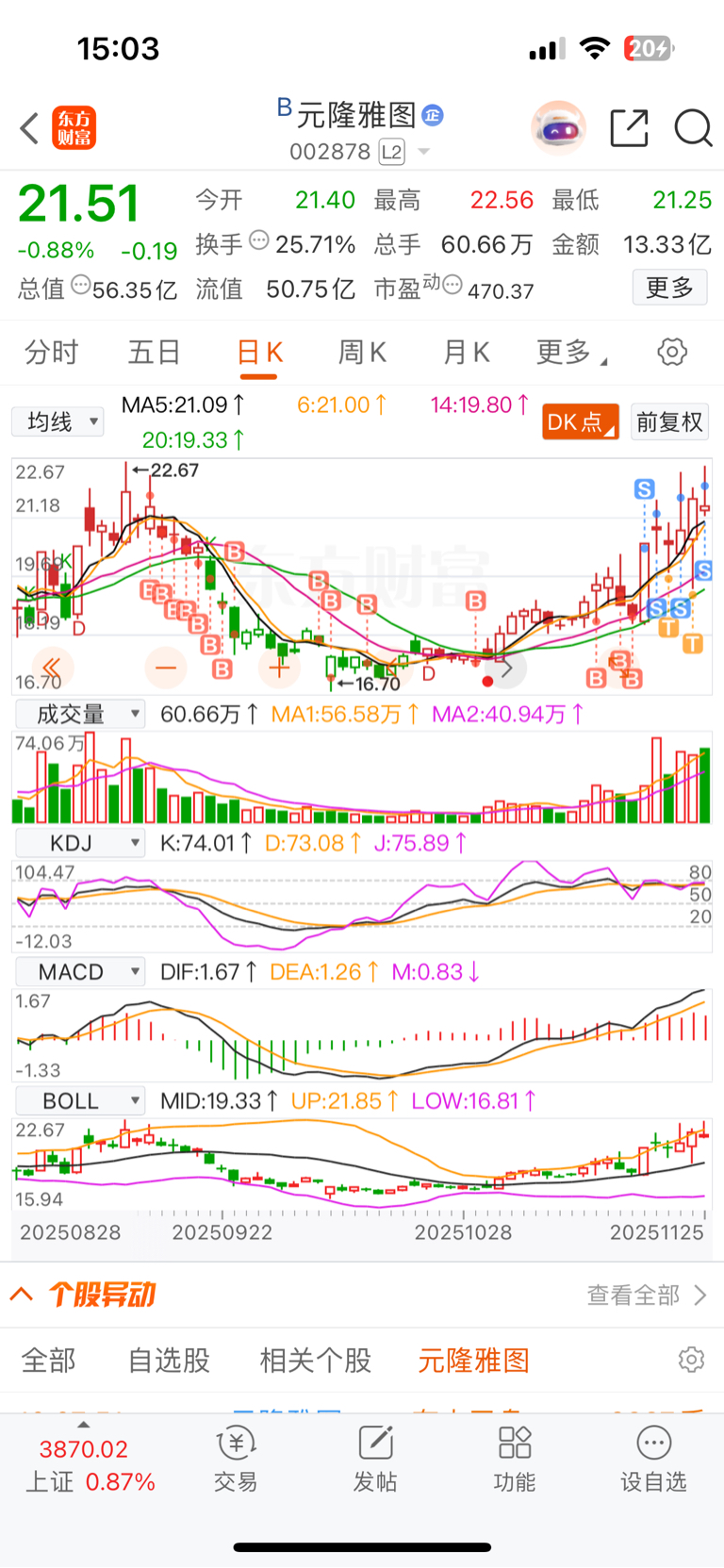Tap the chart scroll-right arrow button
Viewport: 724px width, 1568px height.
pos(506,668)
